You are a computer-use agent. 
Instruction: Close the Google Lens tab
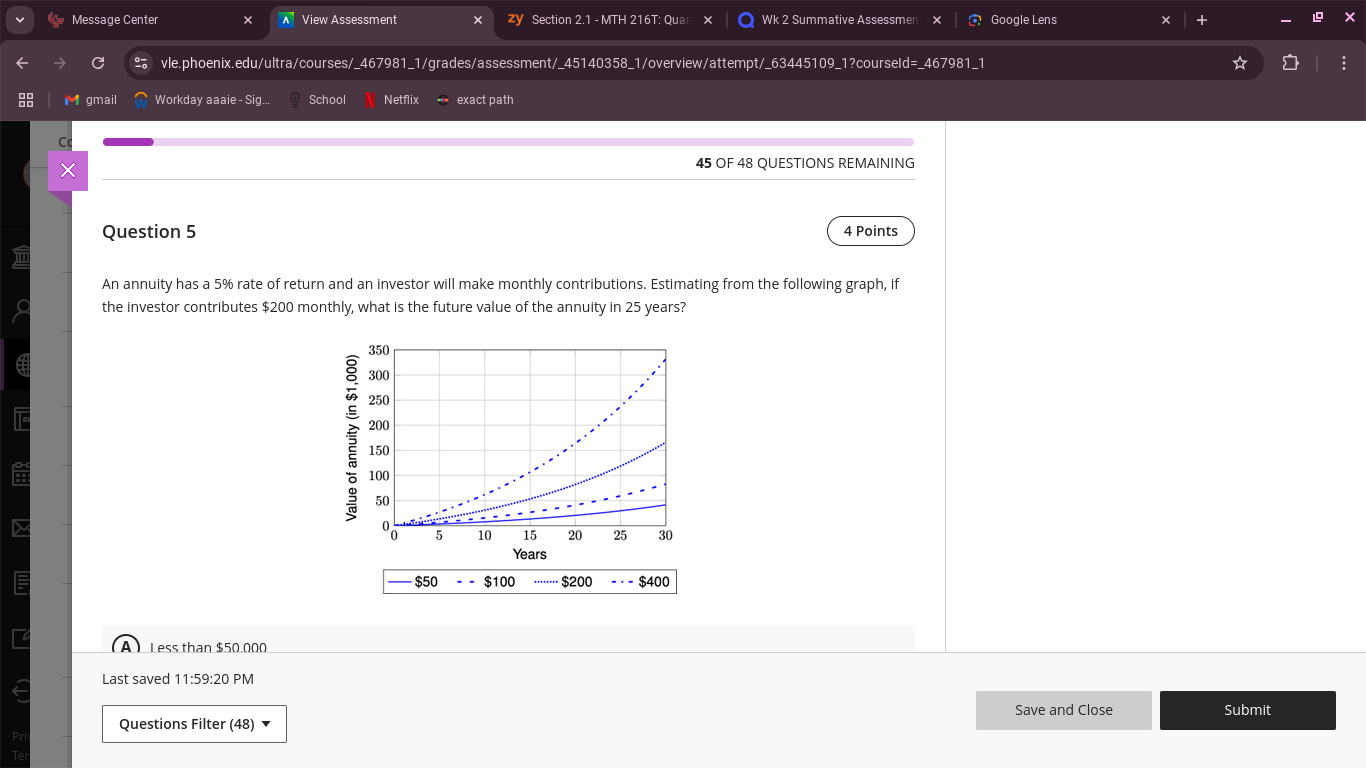(1166, 20)
